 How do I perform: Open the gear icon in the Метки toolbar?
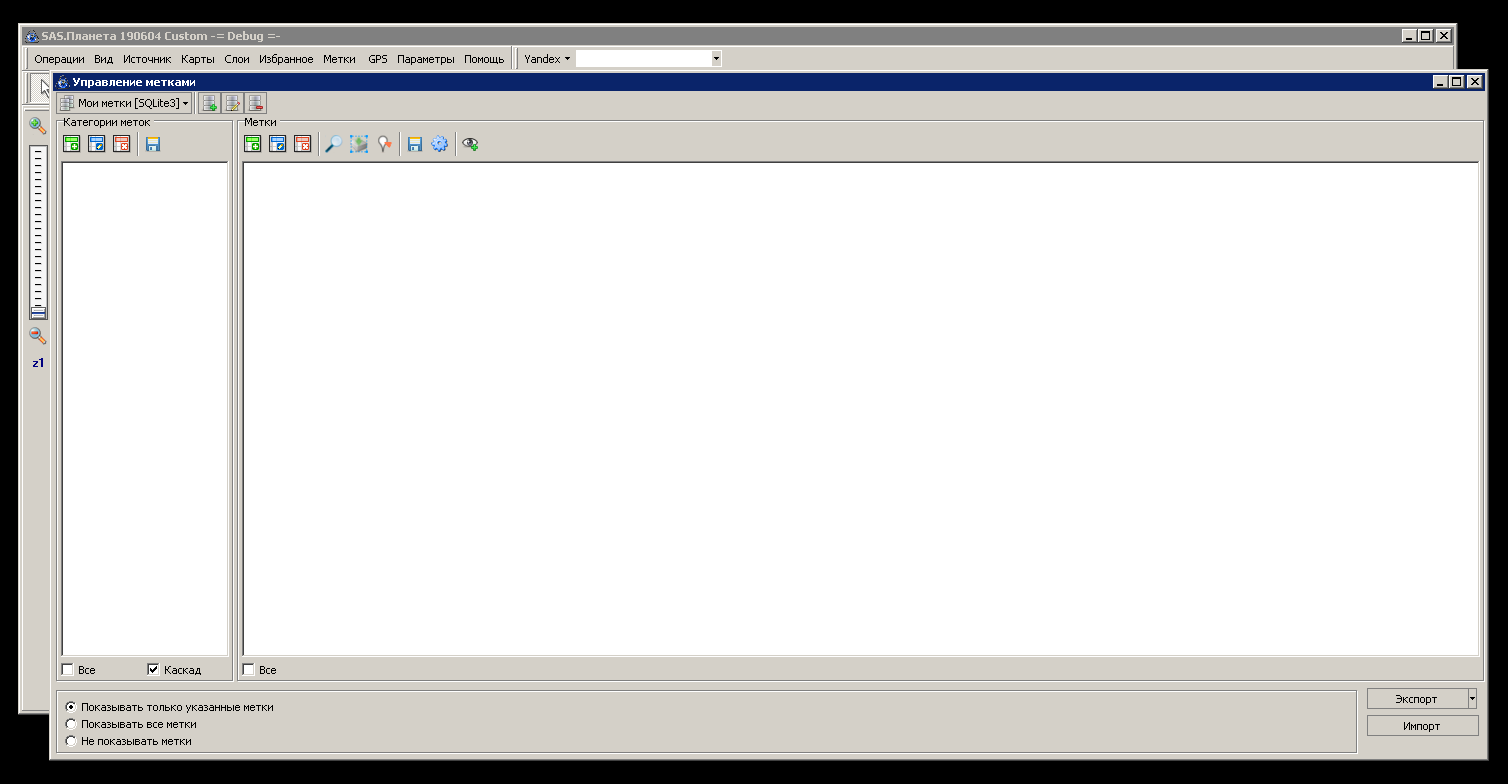[439, 145]
